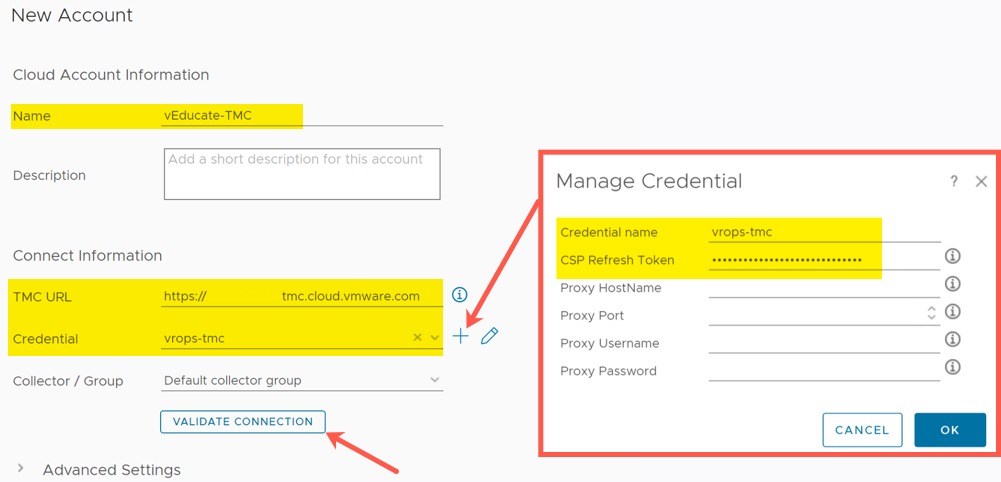
Task: Show info for Proxy HostName
Action: [x=952, y=283]
